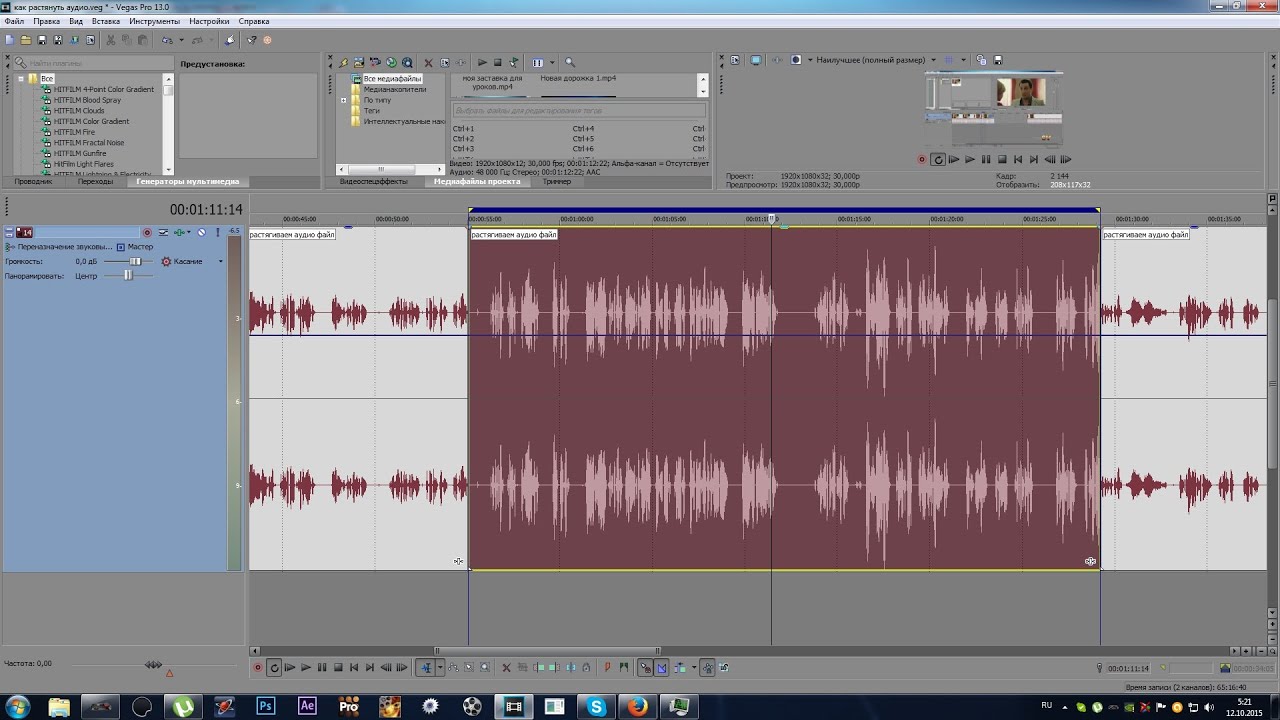Toggle Enable snapping in timeline toolbar

[645, 668]
